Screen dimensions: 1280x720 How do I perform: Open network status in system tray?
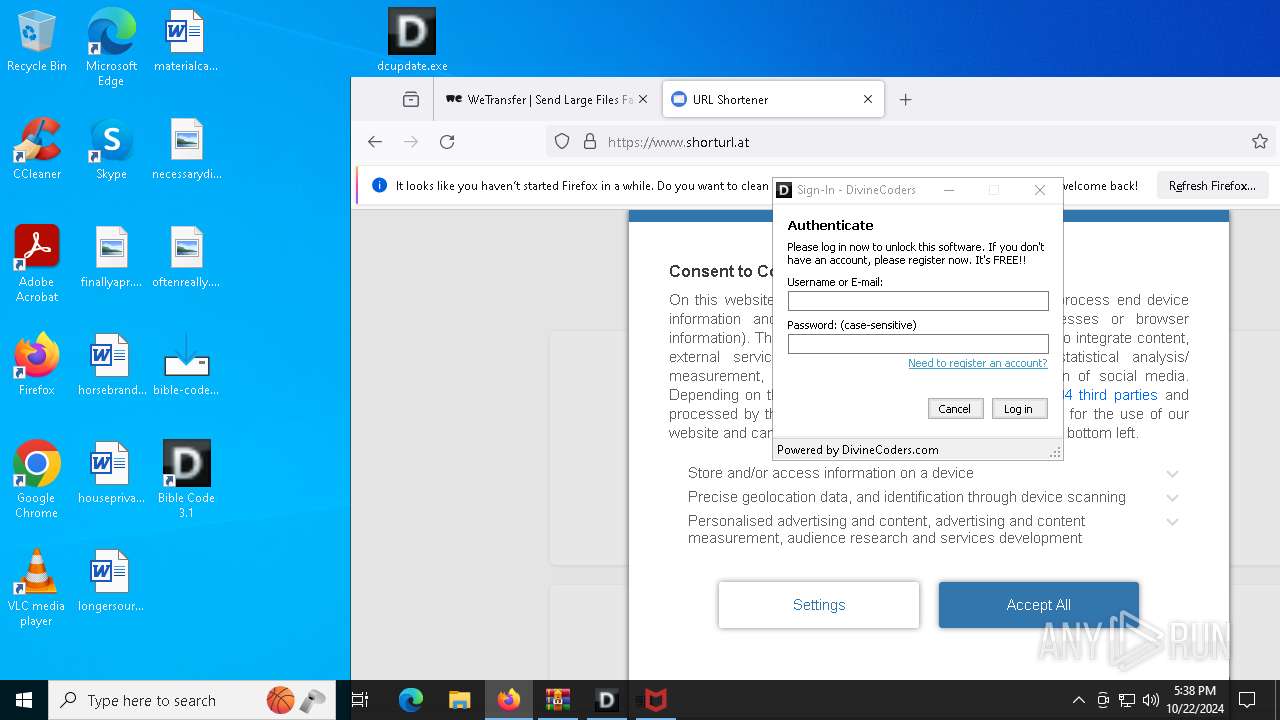1127,700
